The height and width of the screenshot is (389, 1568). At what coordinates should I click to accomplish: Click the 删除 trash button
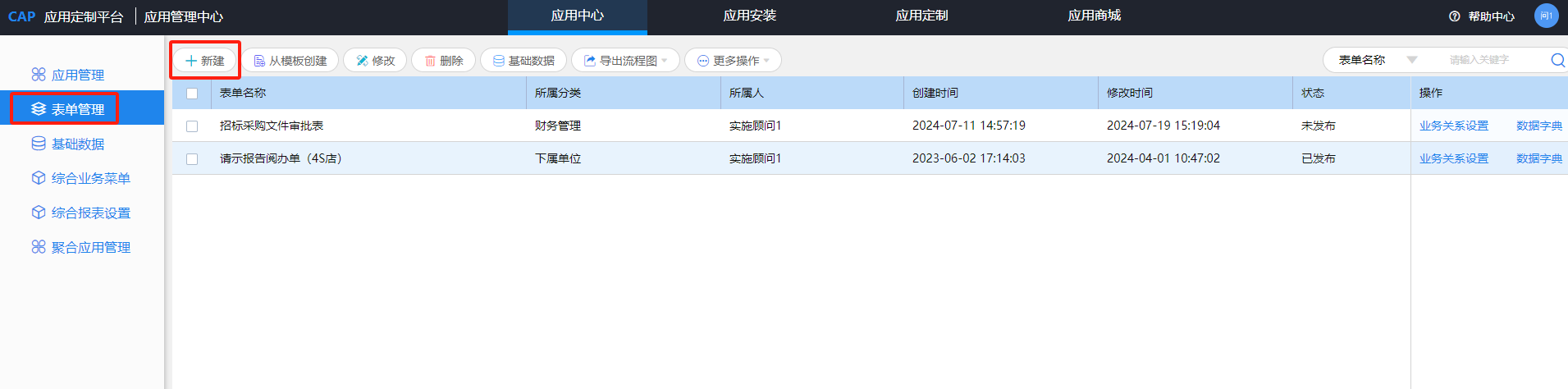click(x=443, y=61)
